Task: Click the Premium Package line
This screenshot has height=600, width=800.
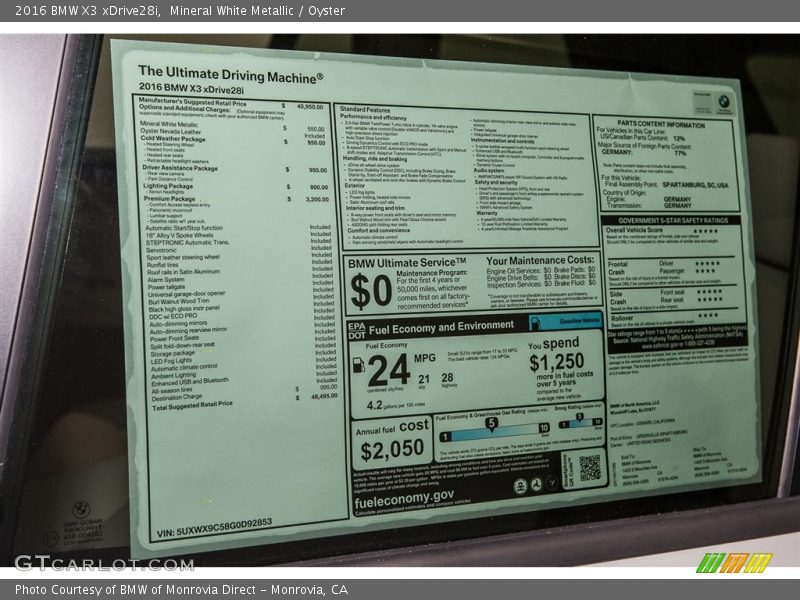Action: pyautogui.click(x=169, y=198)
